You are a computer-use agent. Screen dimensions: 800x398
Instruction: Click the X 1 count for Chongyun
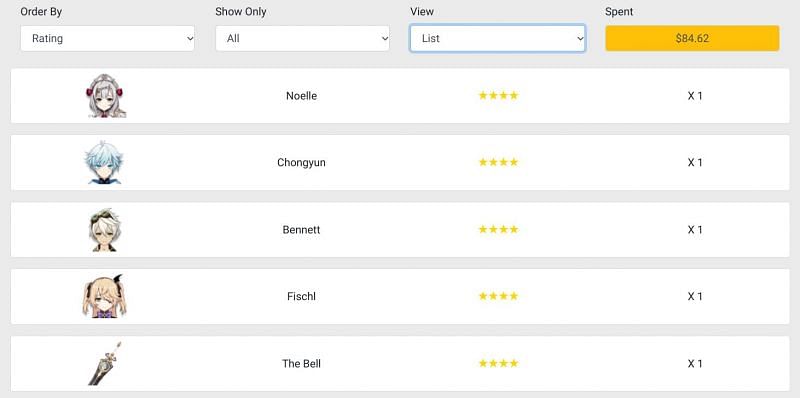pyautogui.click(x=695, y=163)
